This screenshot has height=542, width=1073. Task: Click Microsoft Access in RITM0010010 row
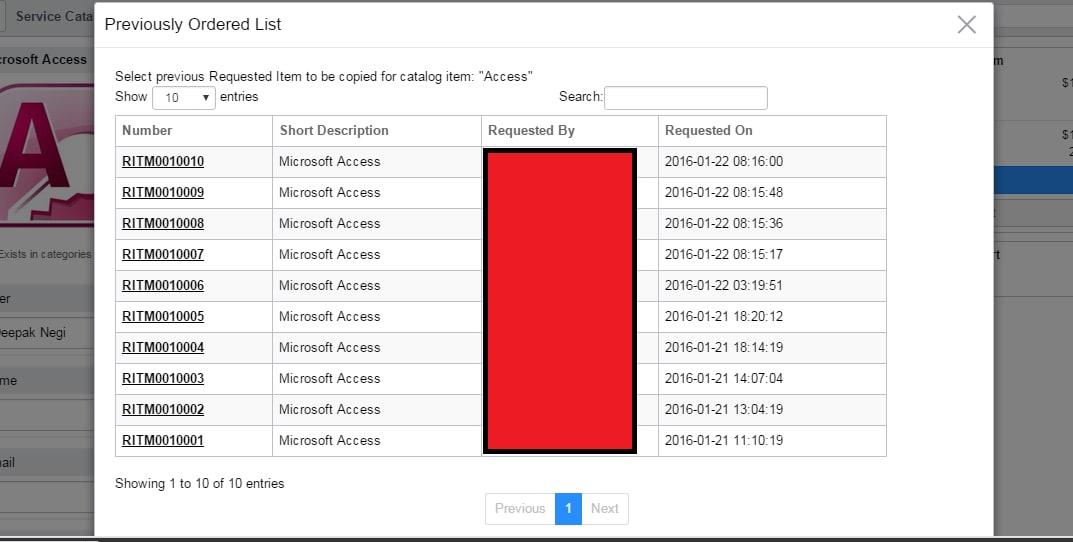tap(330, 162)
